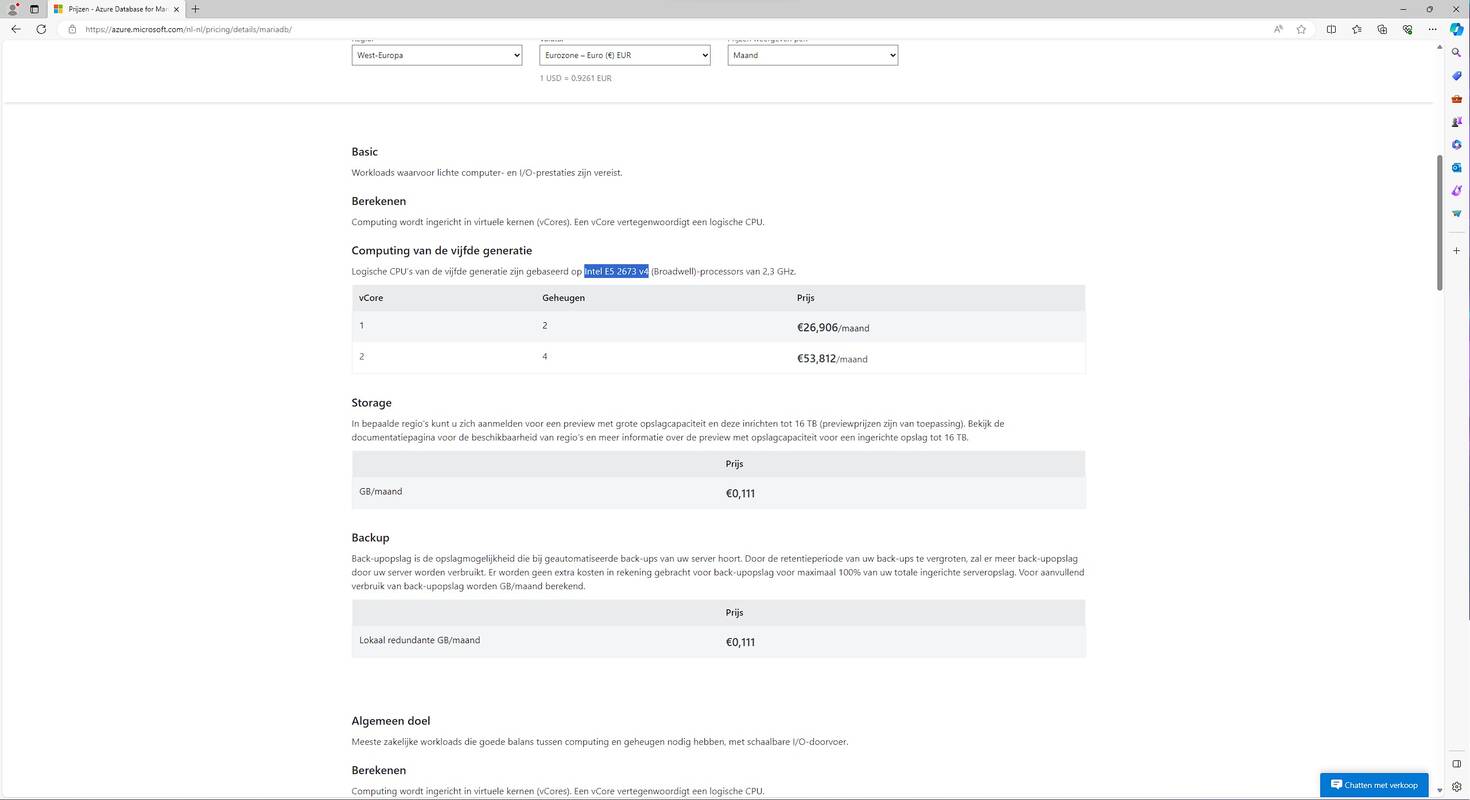Click the Backup section heading
The height and width of the screenshot is (800, 1470).
371,538
